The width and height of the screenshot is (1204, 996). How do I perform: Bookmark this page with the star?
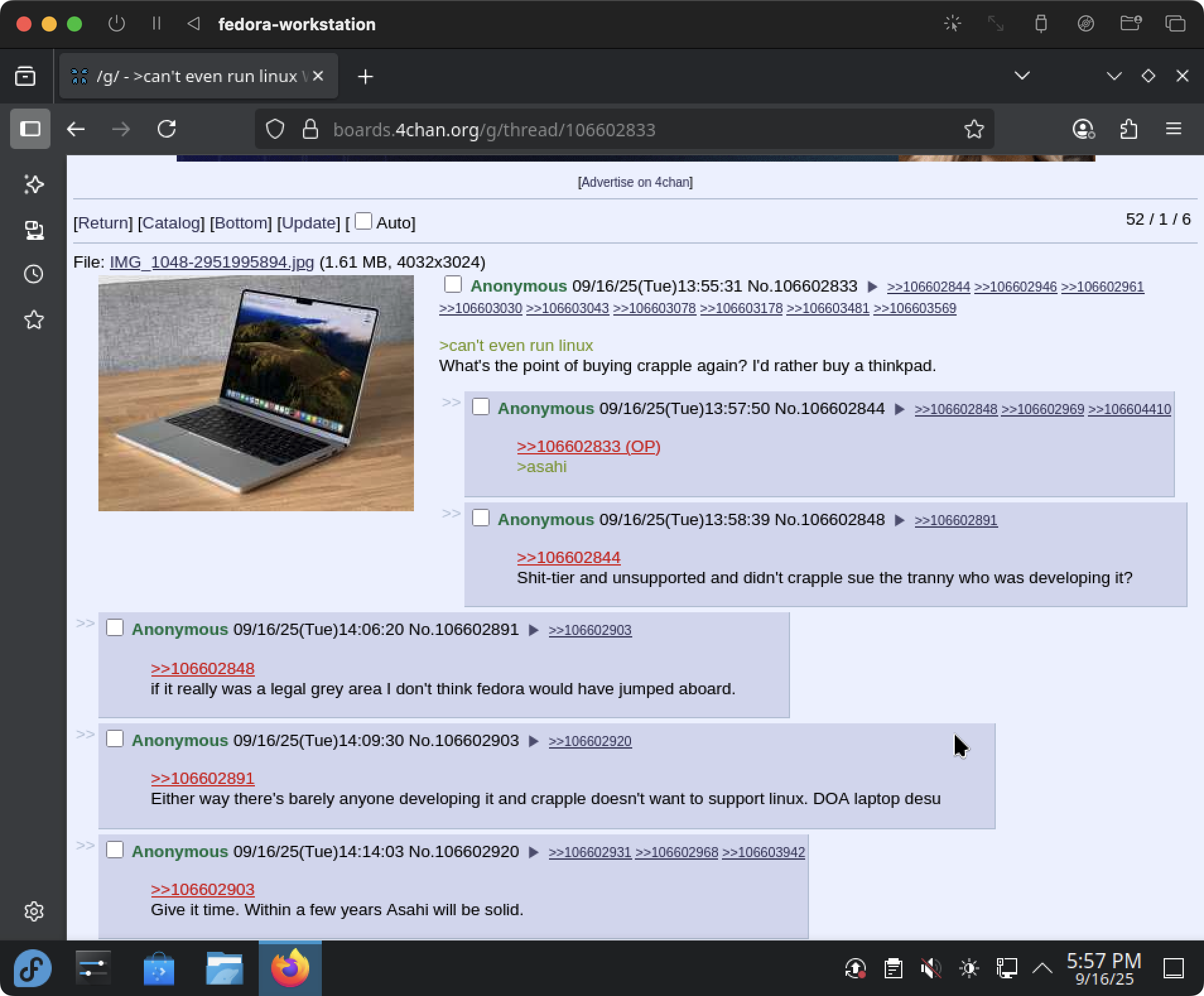[x=974, y=129]
